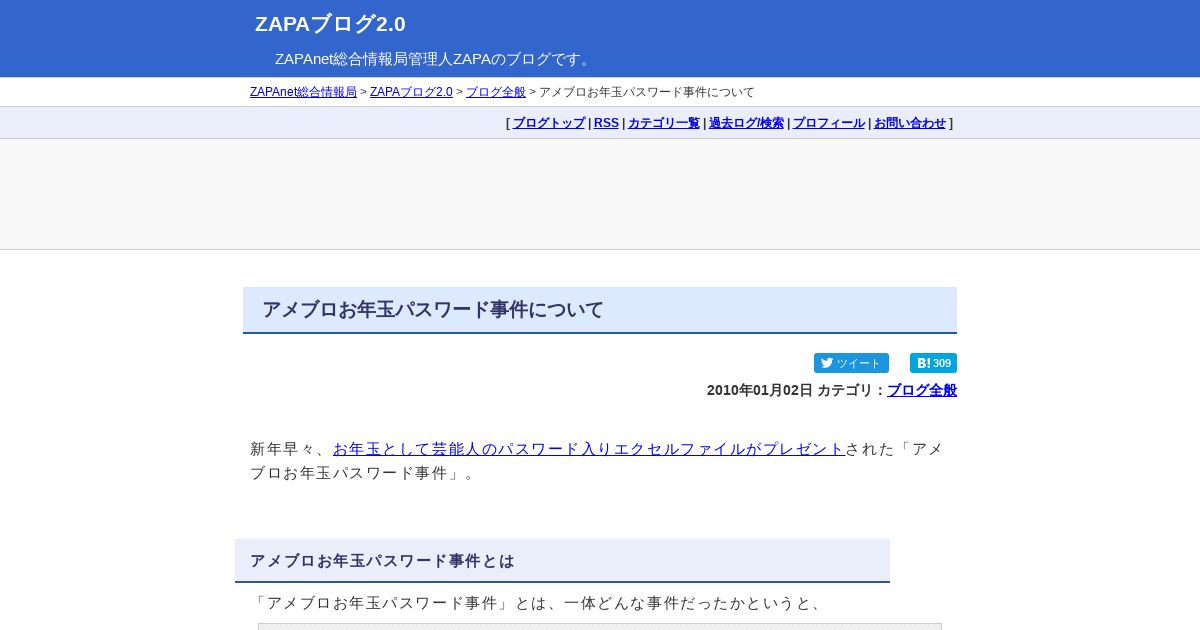Image resolution: width=1200 pixels, height=630 pixels.
Task: Click the Twitter ツイート share button
Action: pos(851,363)
